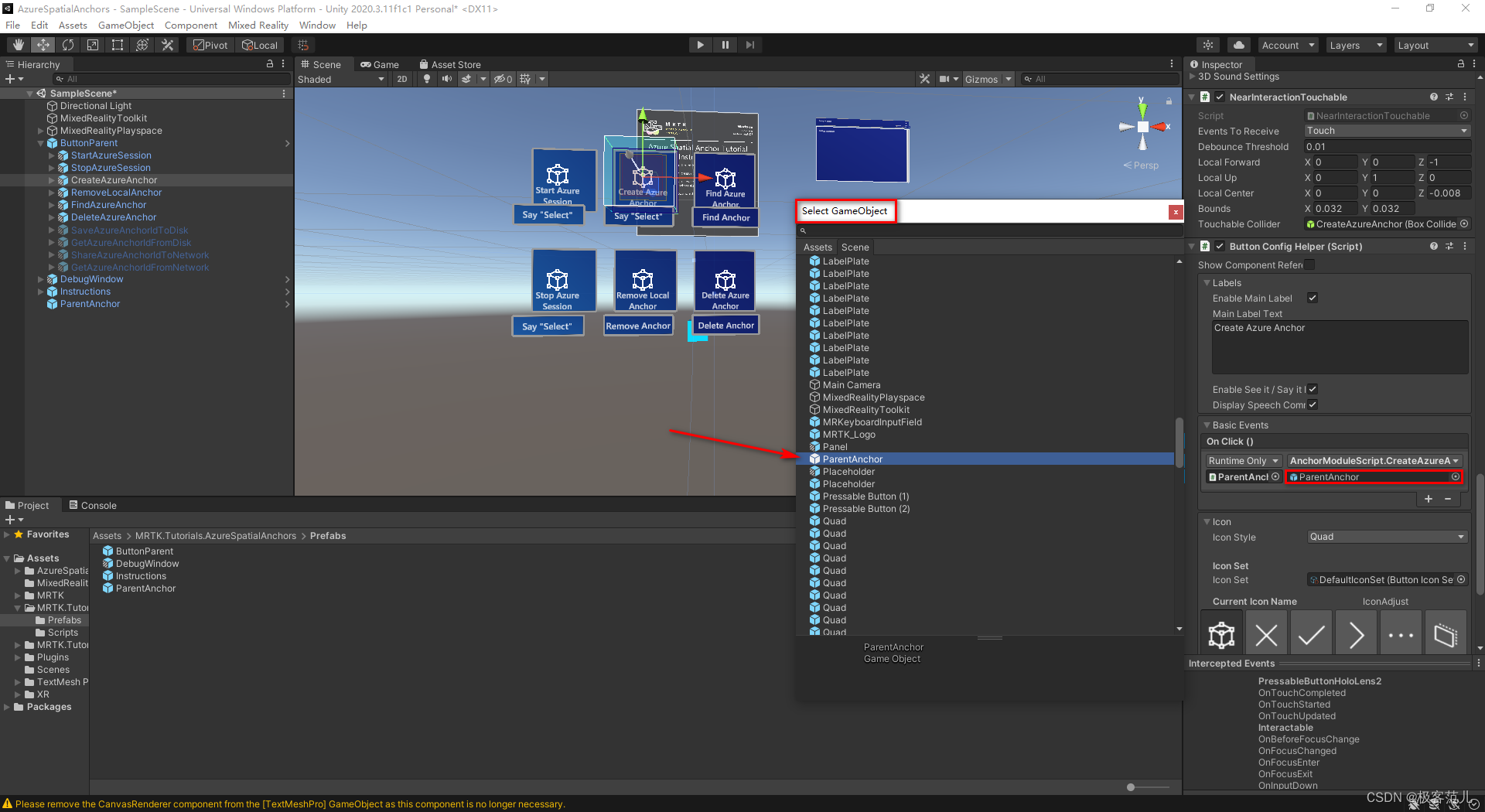The image size is (1485, 812).
Task: Close the Select GameObject dialog
Action: [x=1176, y=212]
